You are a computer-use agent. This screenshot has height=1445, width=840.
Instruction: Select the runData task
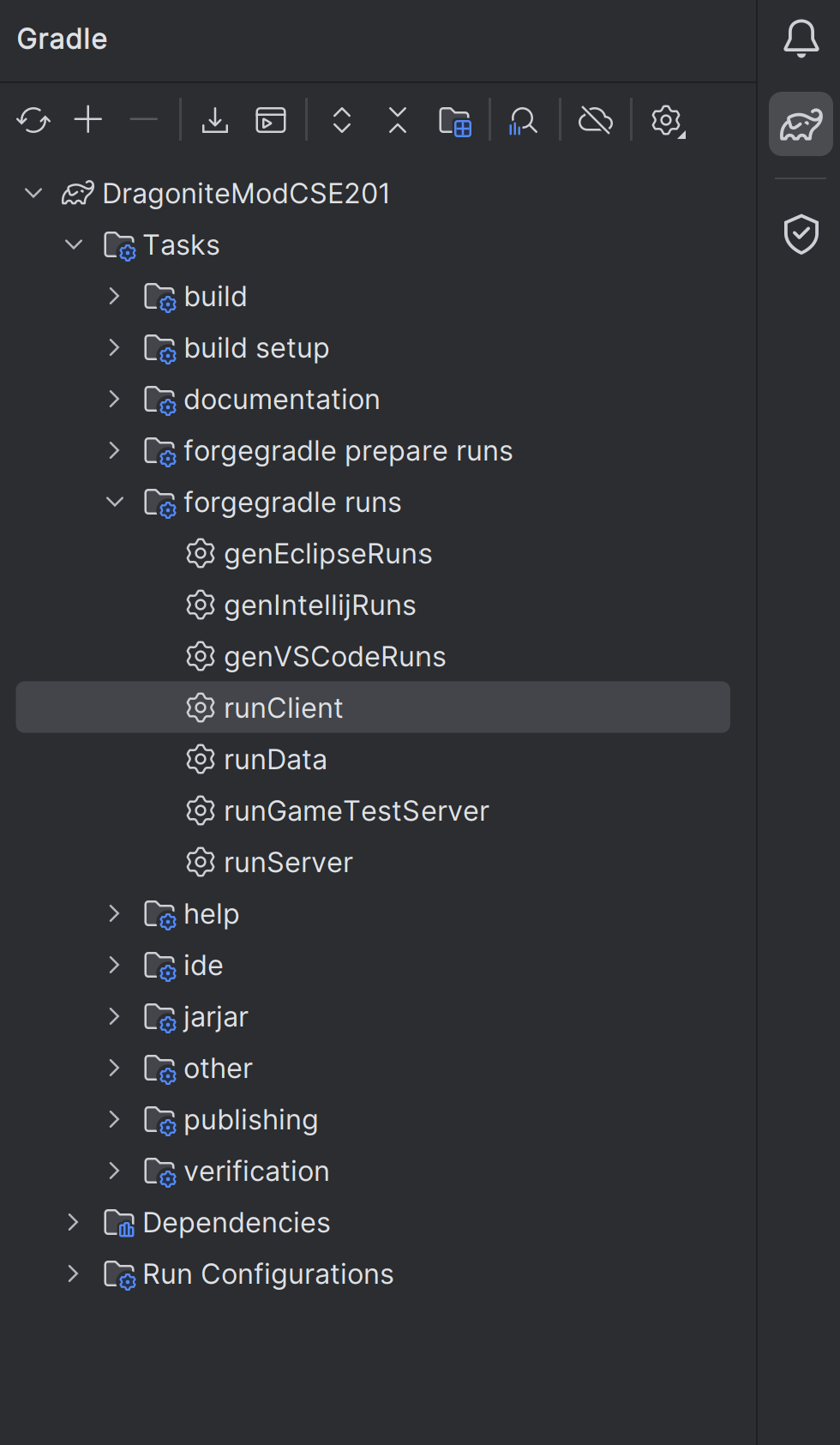275,760
